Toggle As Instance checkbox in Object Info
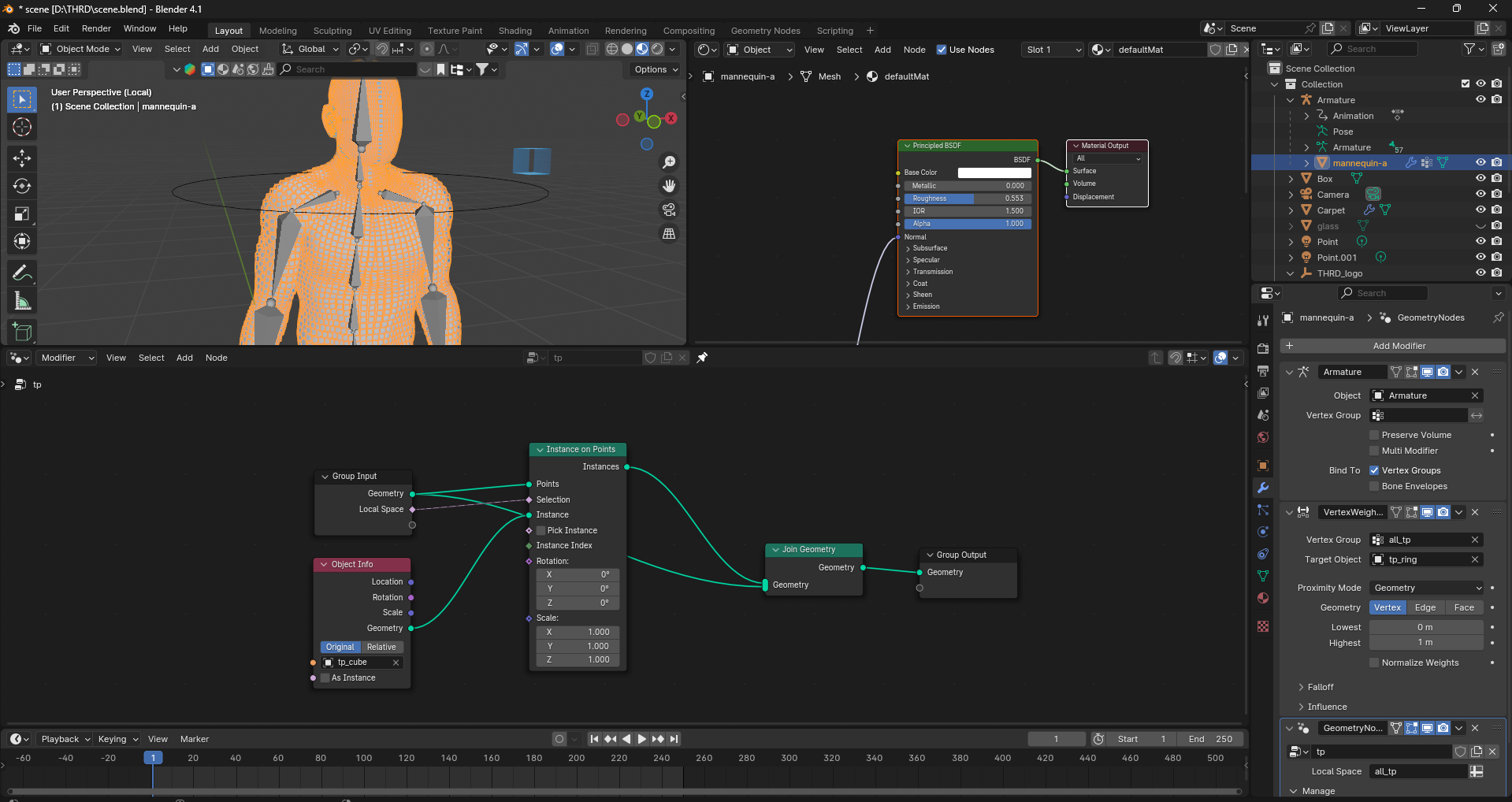Viewport: 1512px width, 802px height. coord(325,678)
